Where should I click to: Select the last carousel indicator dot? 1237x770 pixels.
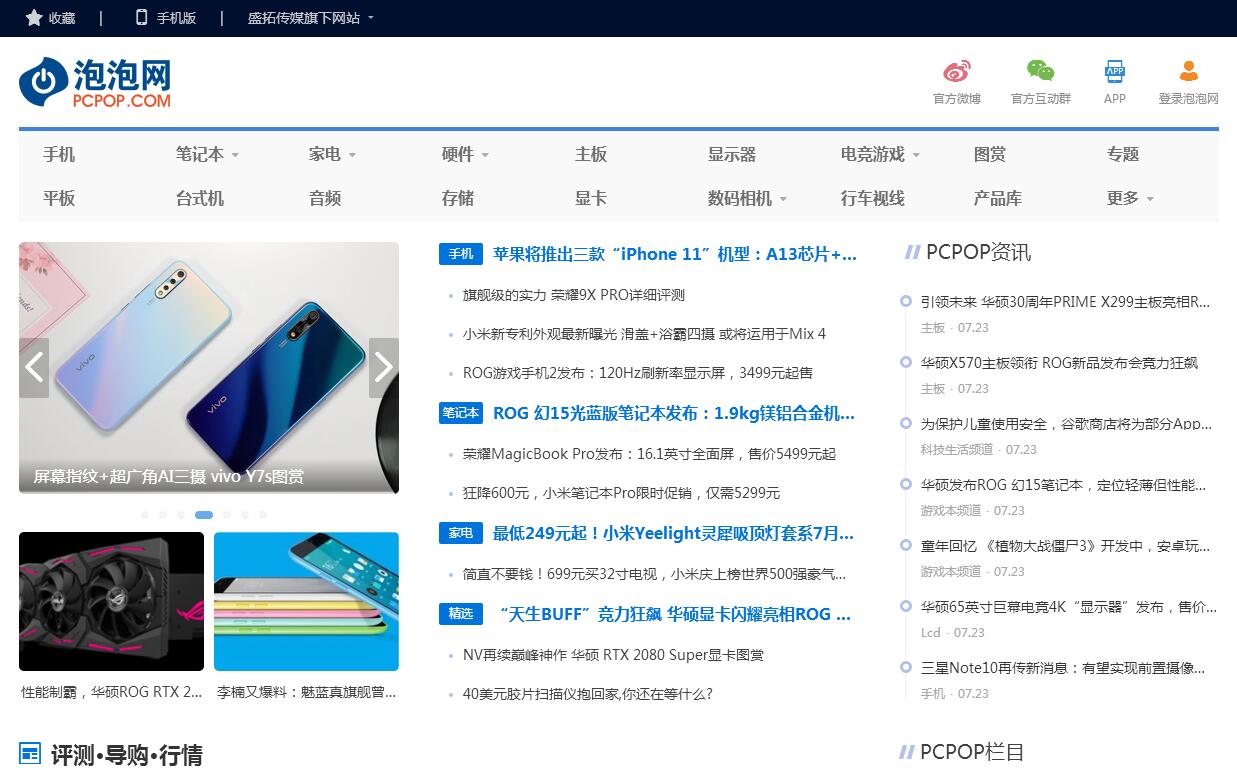[263, 515]
